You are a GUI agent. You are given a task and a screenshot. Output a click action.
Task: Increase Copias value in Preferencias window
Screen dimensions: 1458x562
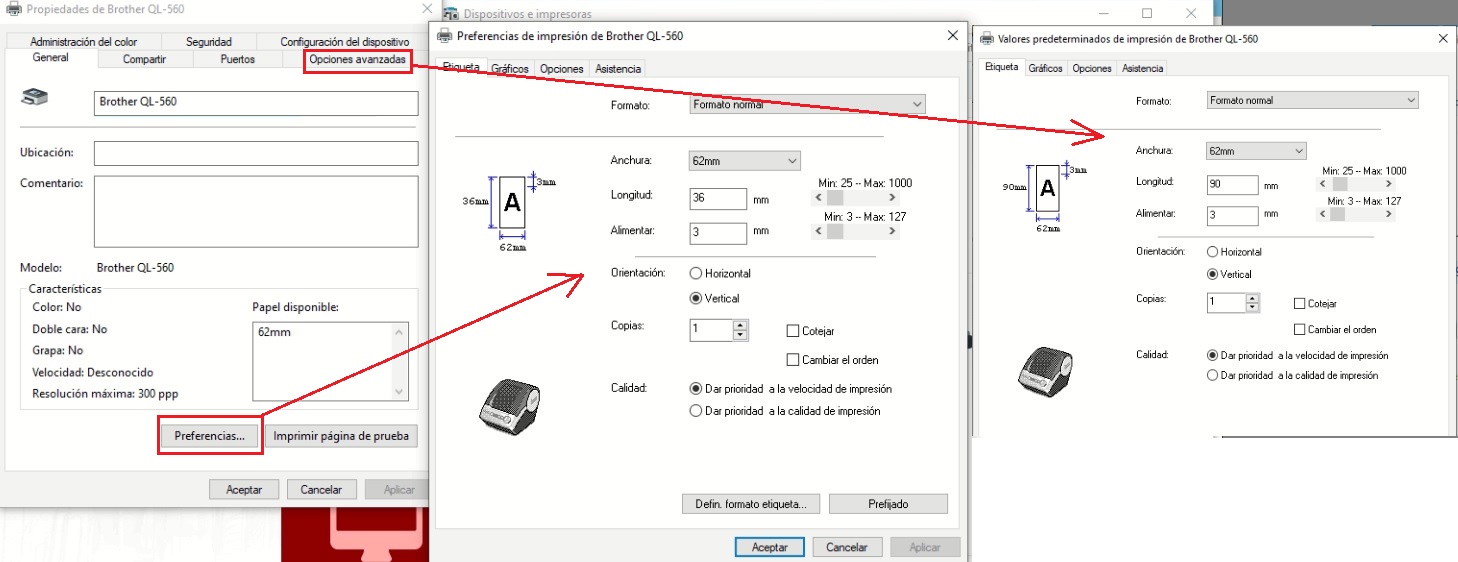pyautogui.click(x=740, y=325)
